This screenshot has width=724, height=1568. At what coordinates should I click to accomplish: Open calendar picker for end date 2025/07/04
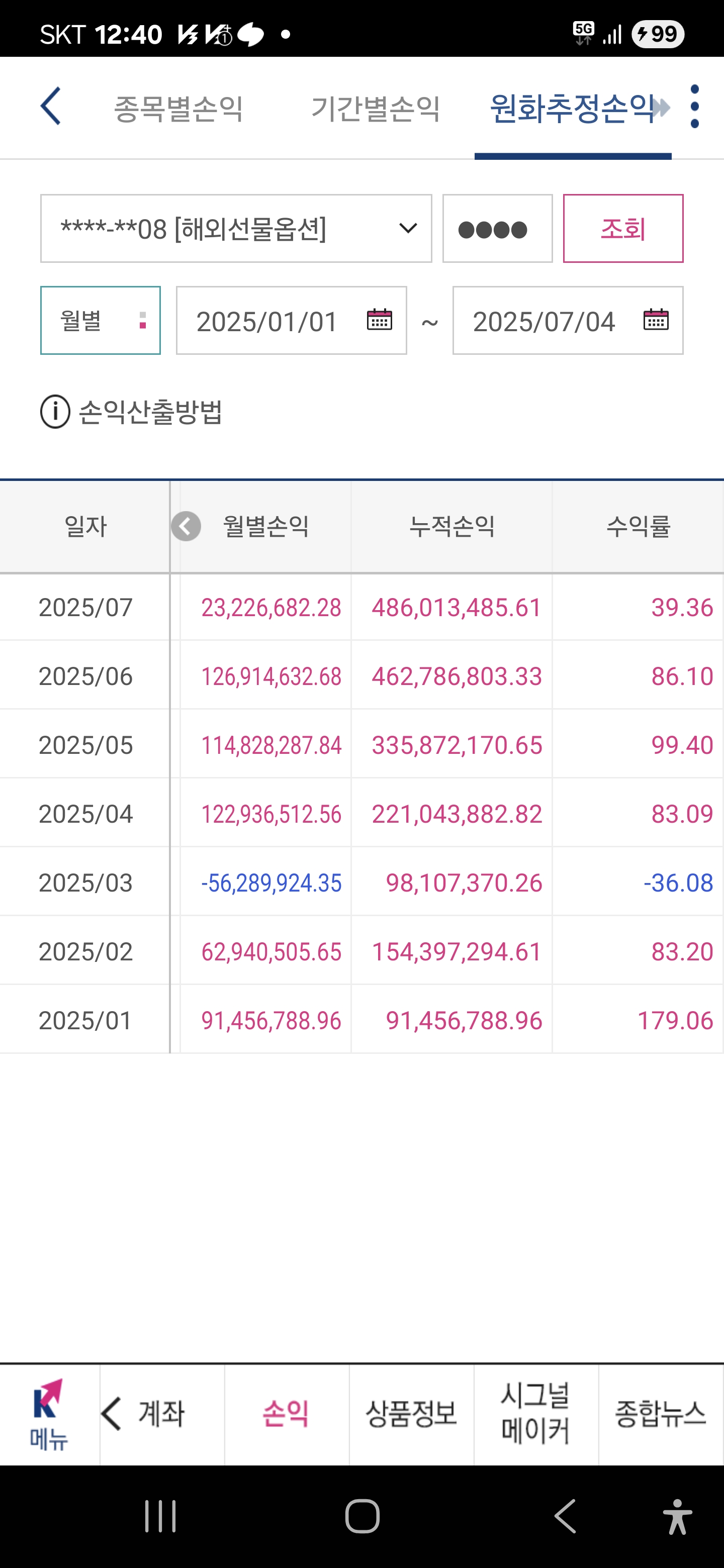tap(656, 320)
